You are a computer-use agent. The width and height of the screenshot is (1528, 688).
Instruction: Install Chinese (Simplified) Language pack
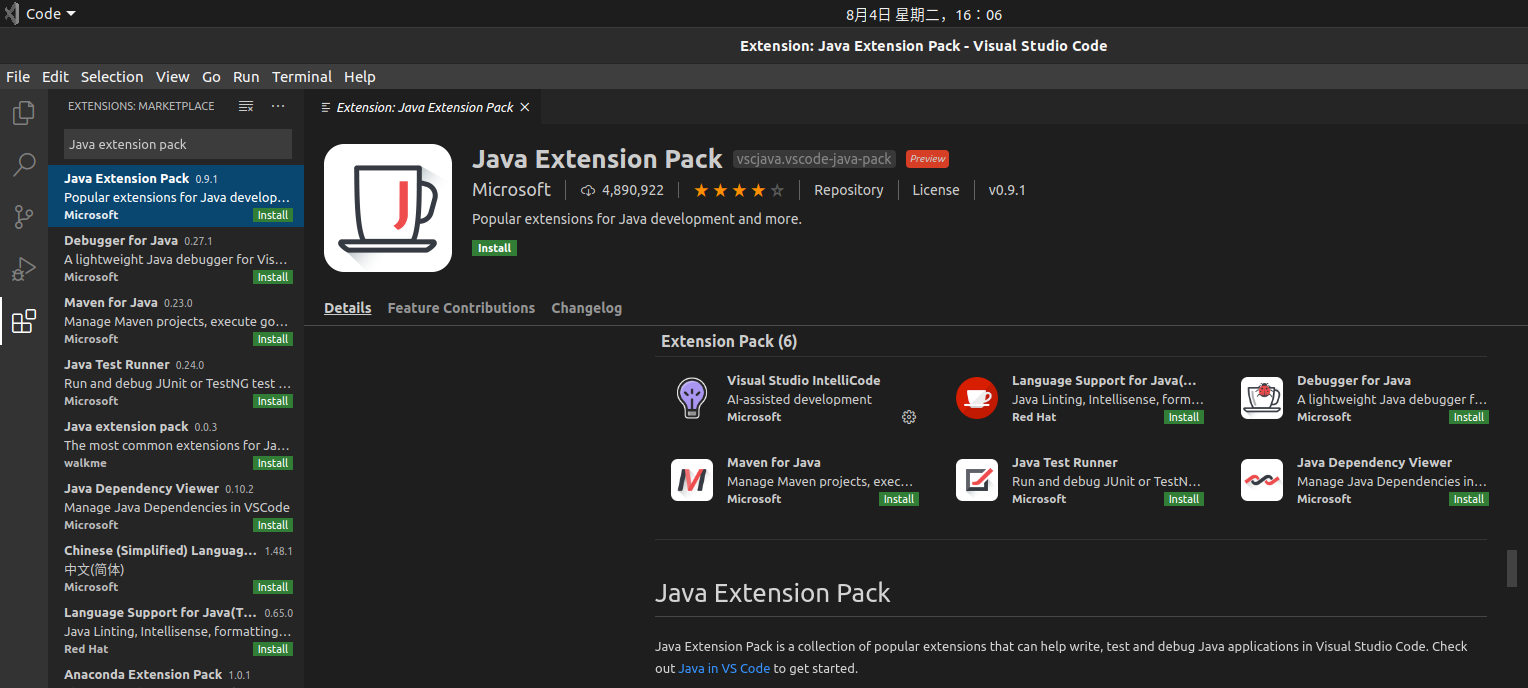272,587
